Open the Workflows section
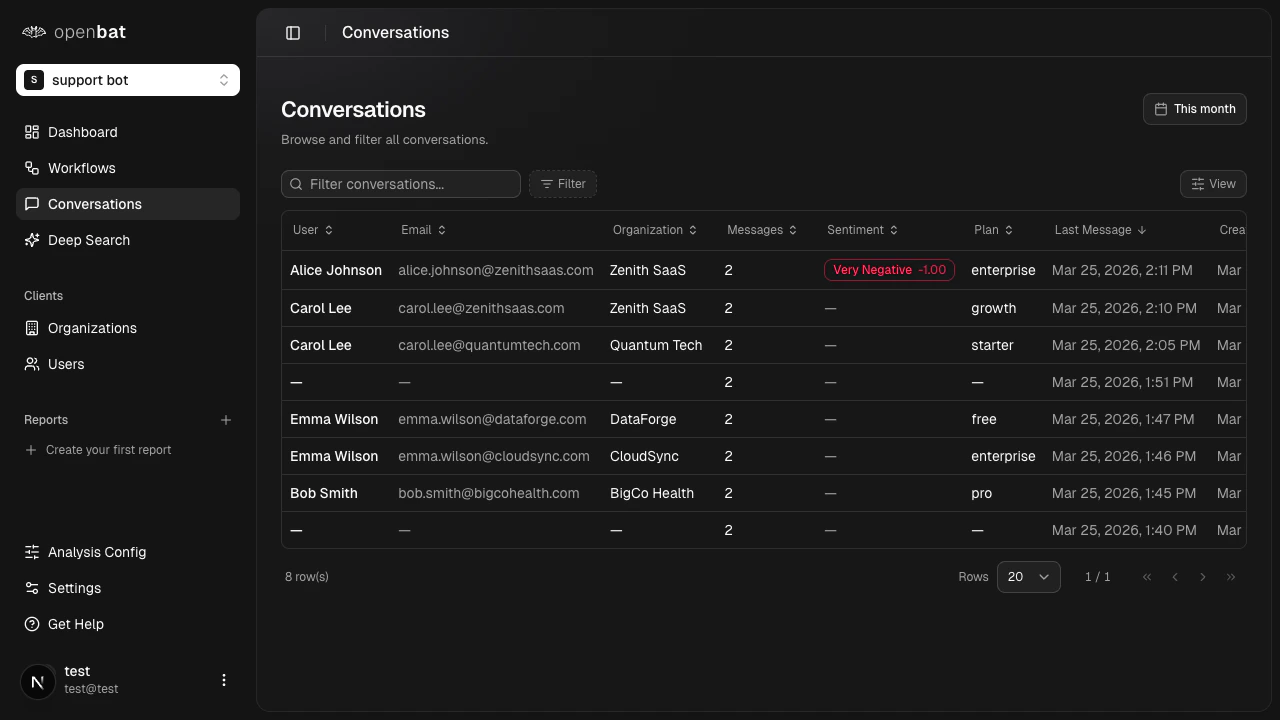Image resolution: width=1280 pixels, height=720 pixels. pos(81,168)
